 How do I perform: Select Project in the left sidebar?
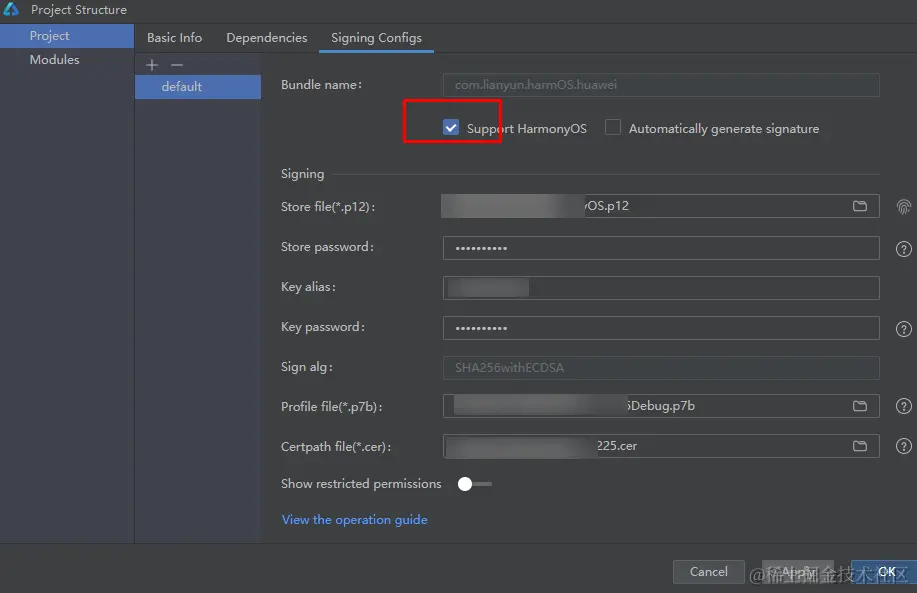[x=67, y=36]
